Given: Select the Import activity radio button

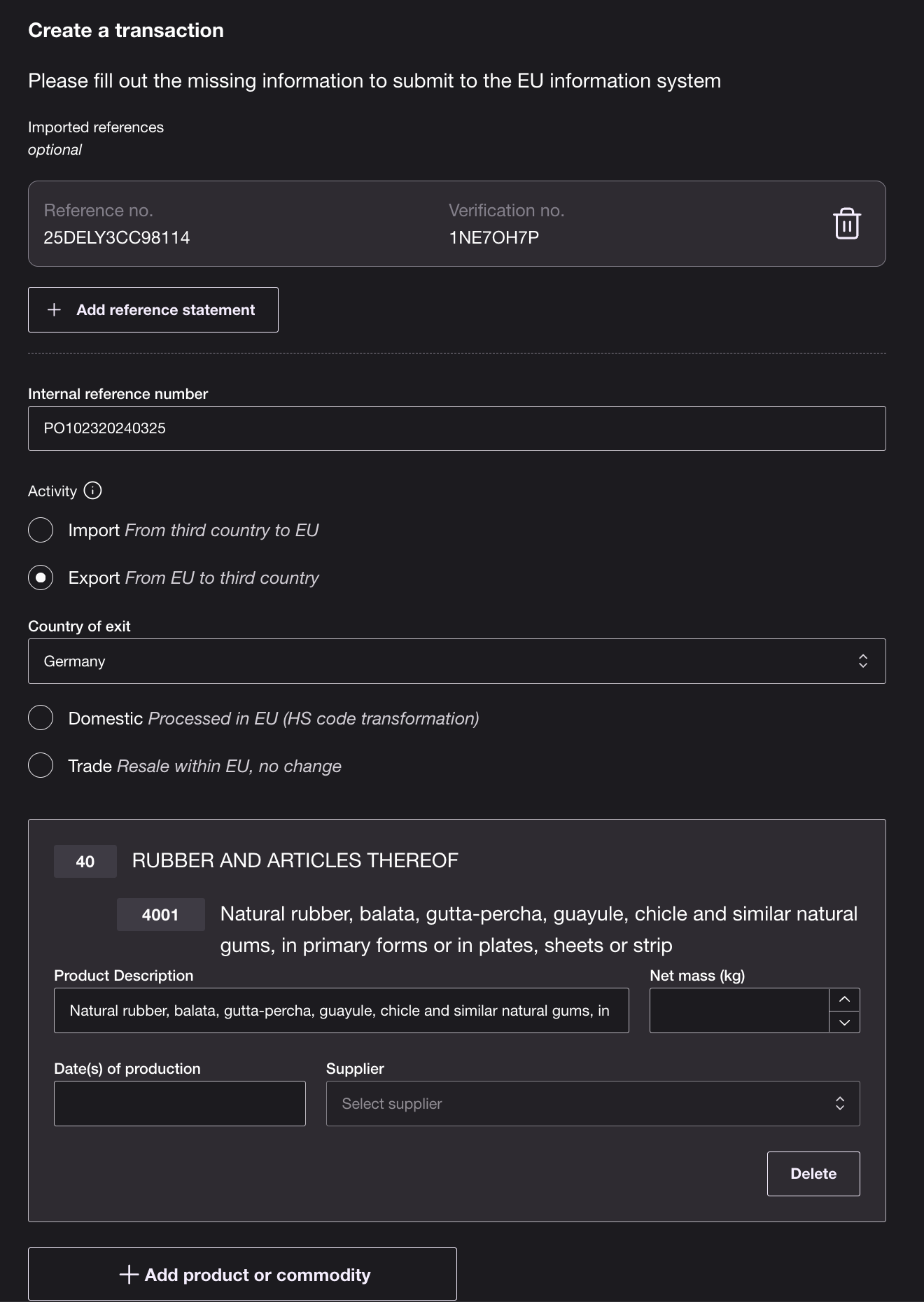Looking at the screenshot, I should (41, 530).
